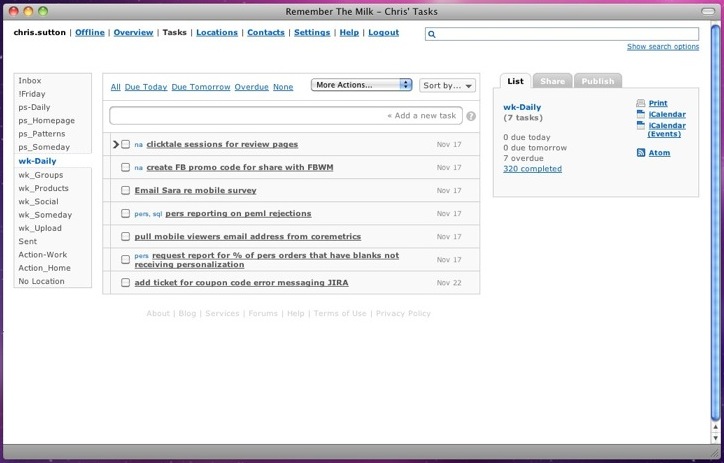Select tasks Due Today
This screenshot has width=724, height=463.
[x=146, y=87]
